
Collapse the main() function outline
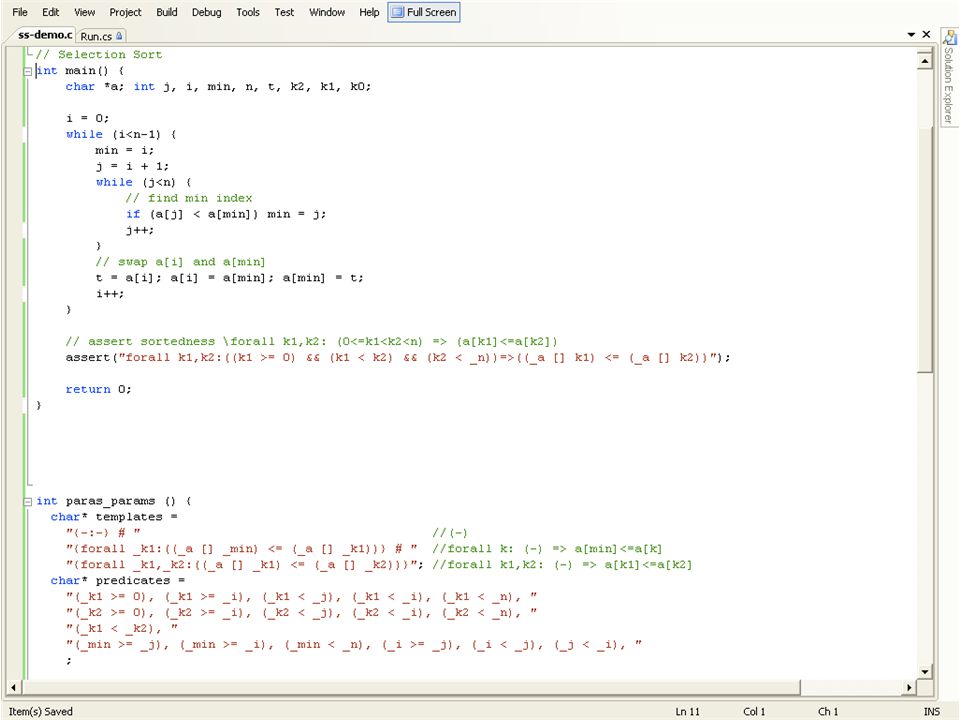pos(28,71)
